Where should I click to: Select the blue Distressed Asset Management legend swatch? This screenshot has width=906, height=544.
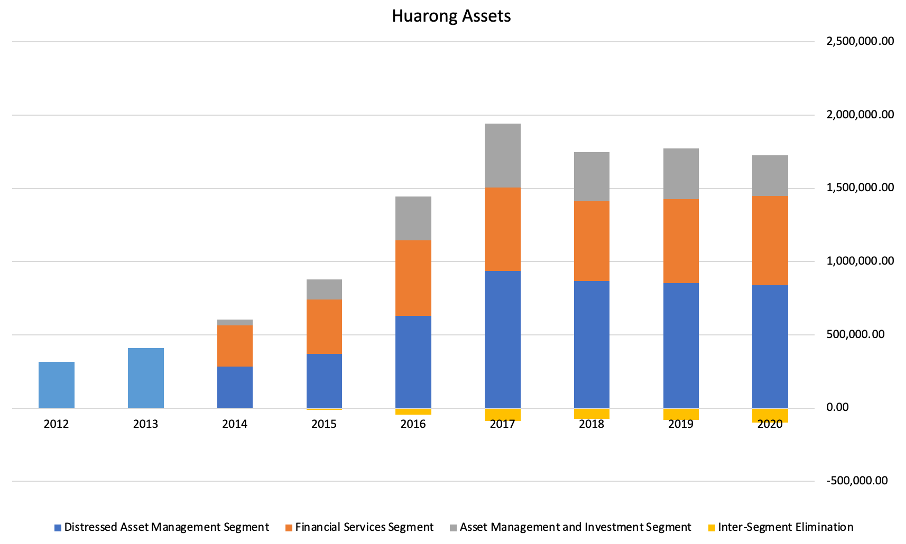tap(57, 528)
